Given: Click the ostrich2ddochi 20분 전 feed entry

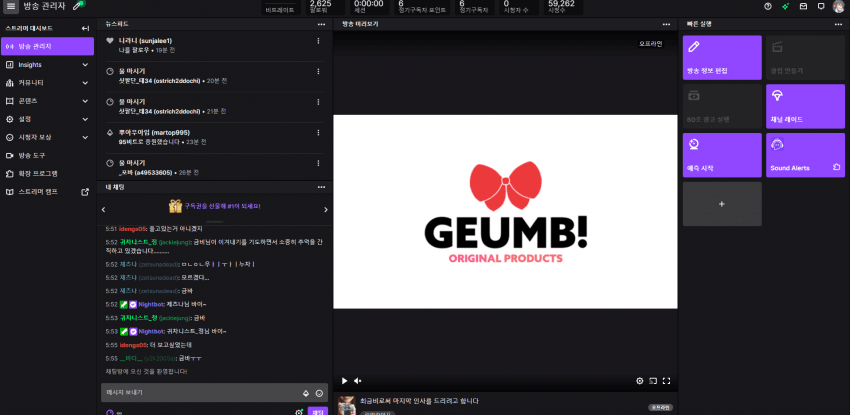Looking at the screenshot, I should point(214,76).
